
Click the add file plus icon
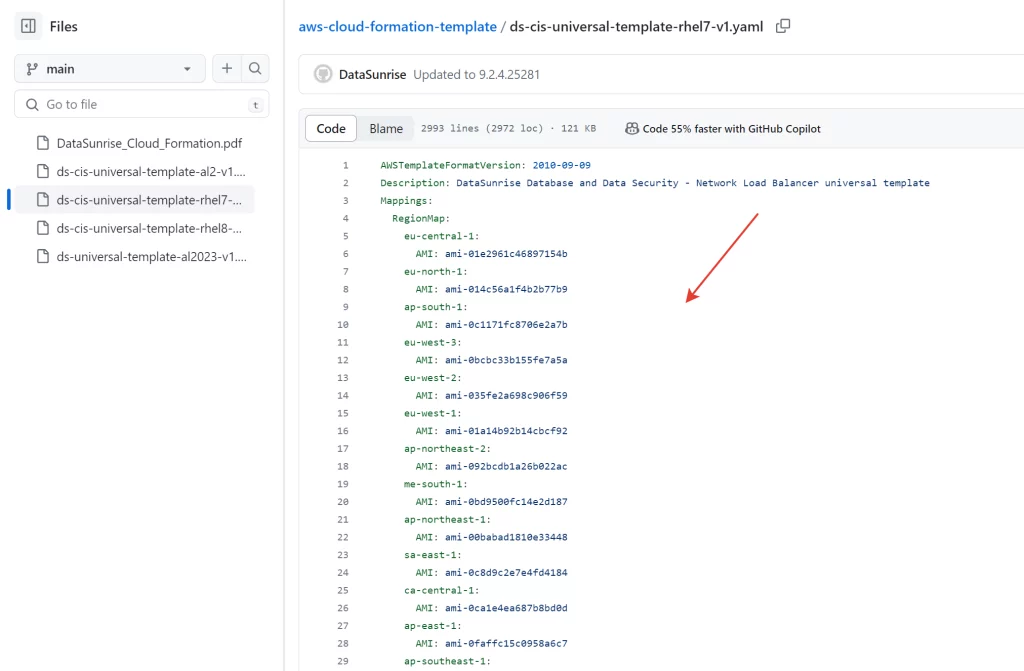pyautogui.click(x=227, y=69)
